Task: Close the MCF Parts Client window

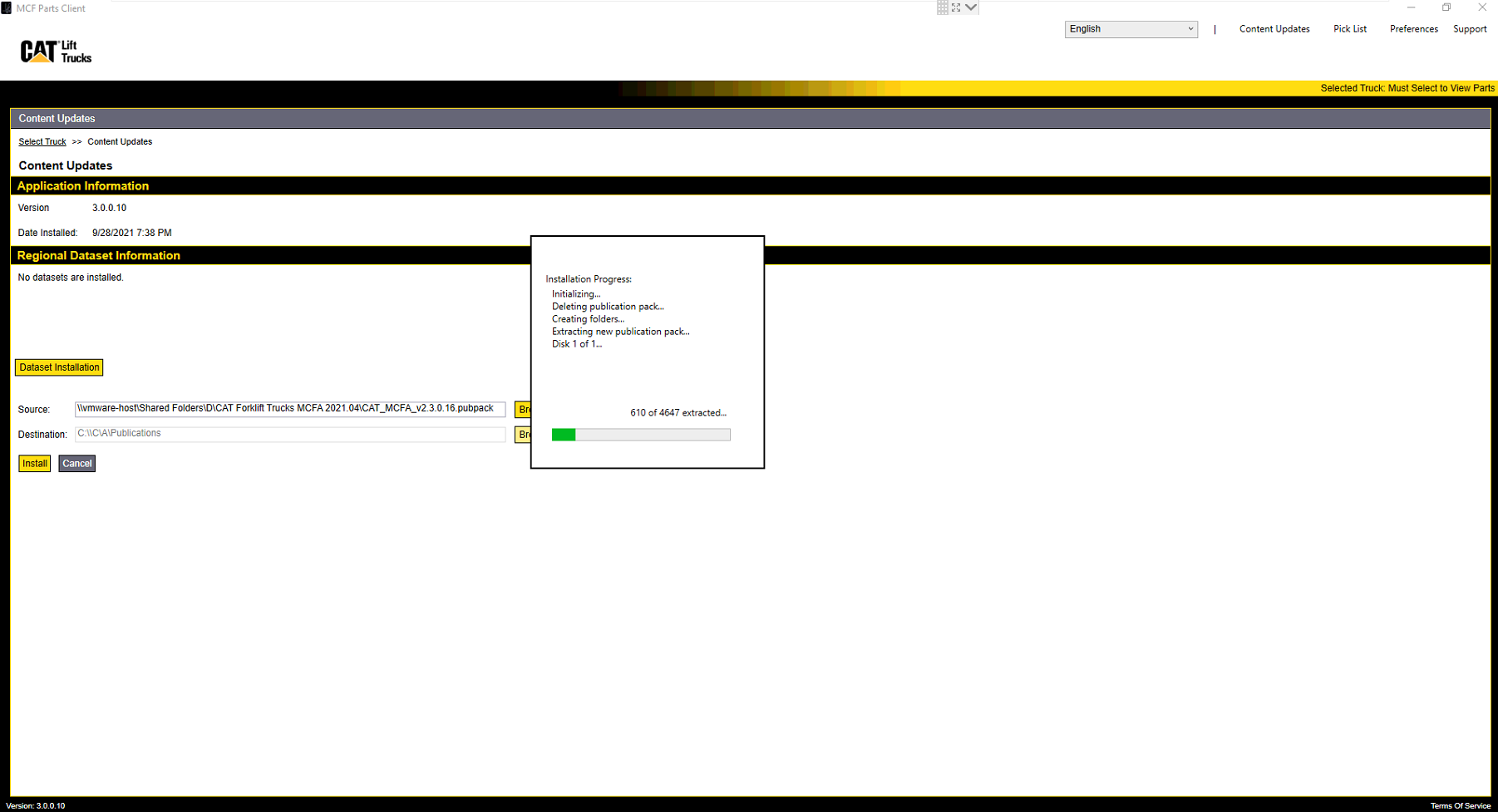Action: pyautogui.click(x=1482, y=7)
